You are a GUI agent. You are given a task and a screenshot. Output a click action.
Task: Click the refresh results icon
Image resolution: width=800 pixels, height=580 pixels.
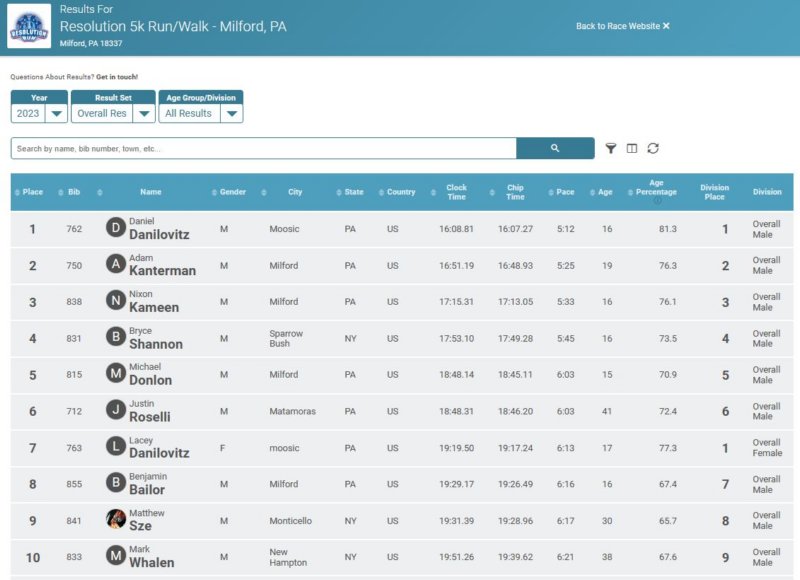tap(653, 148)
